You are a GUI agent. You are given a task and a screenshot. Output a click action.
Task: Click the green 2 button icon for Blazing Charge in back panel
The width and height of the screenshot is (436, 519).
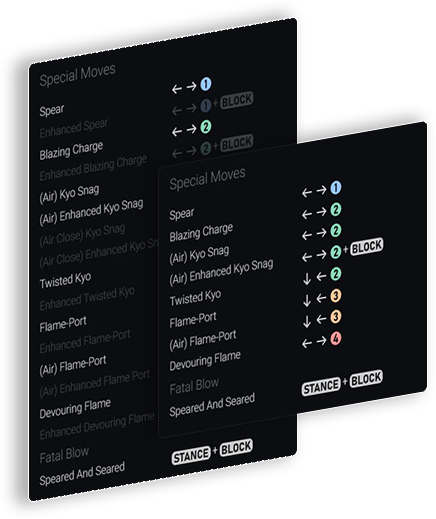pyautogui.click(x=206, y=127)
